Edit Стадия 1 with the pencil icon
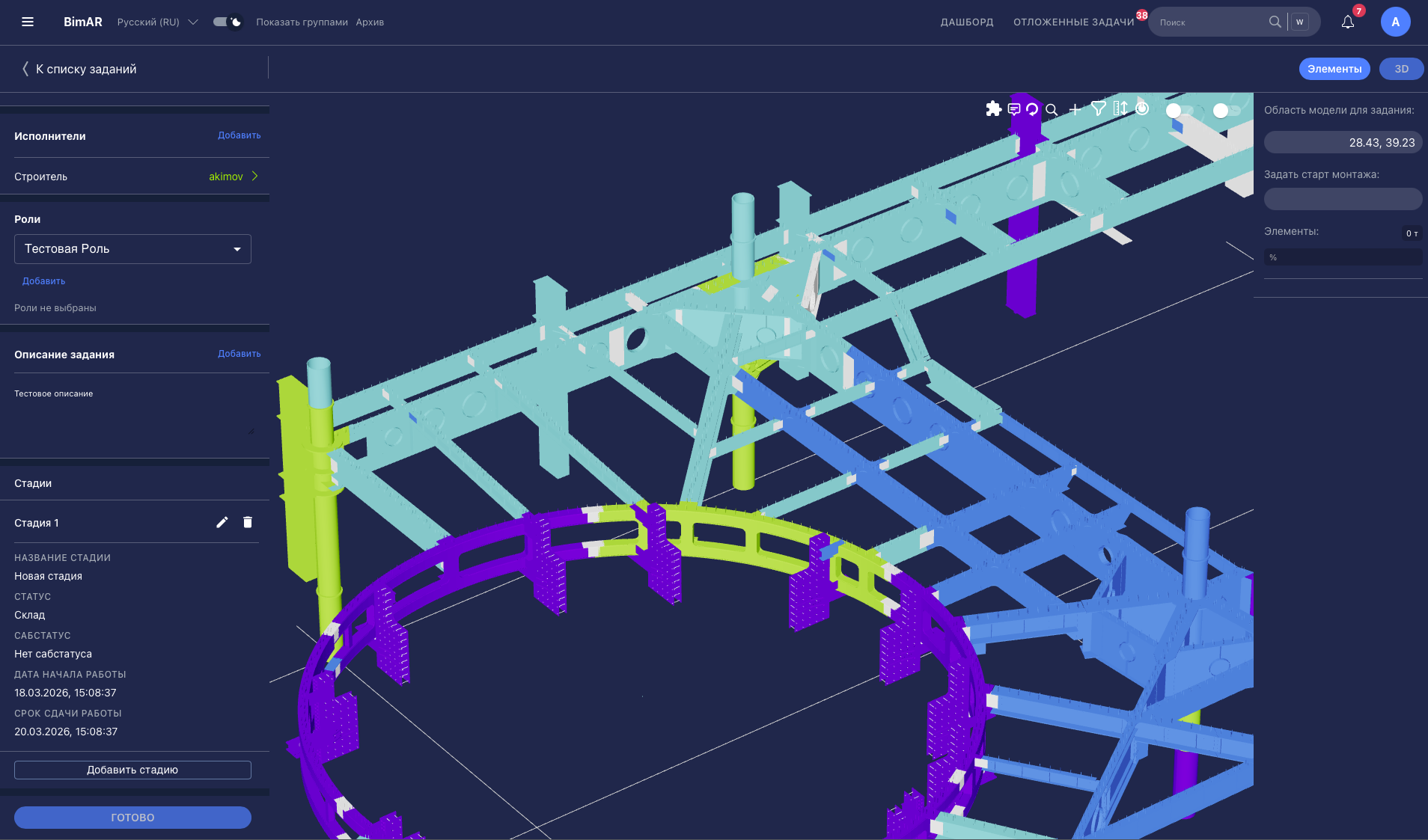Viewport: 1428px width, 840px height. (222, 522)
